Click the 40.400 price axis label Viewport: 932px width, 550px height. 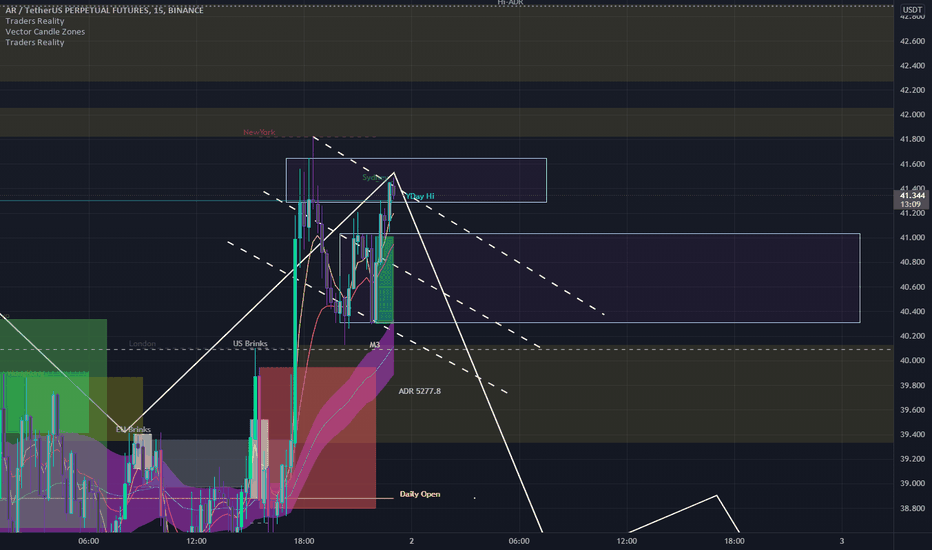pos(912,311)
